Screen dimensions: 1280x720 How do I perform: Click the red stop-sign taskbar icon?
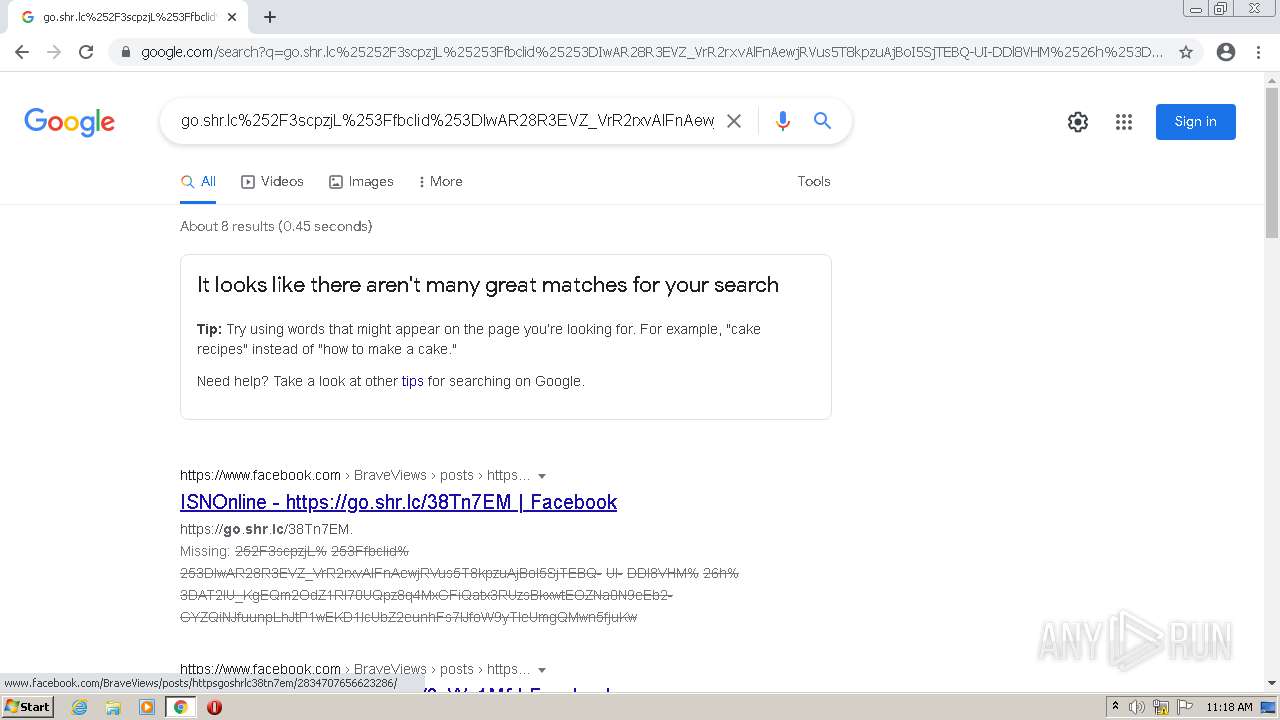pos(214,707)
